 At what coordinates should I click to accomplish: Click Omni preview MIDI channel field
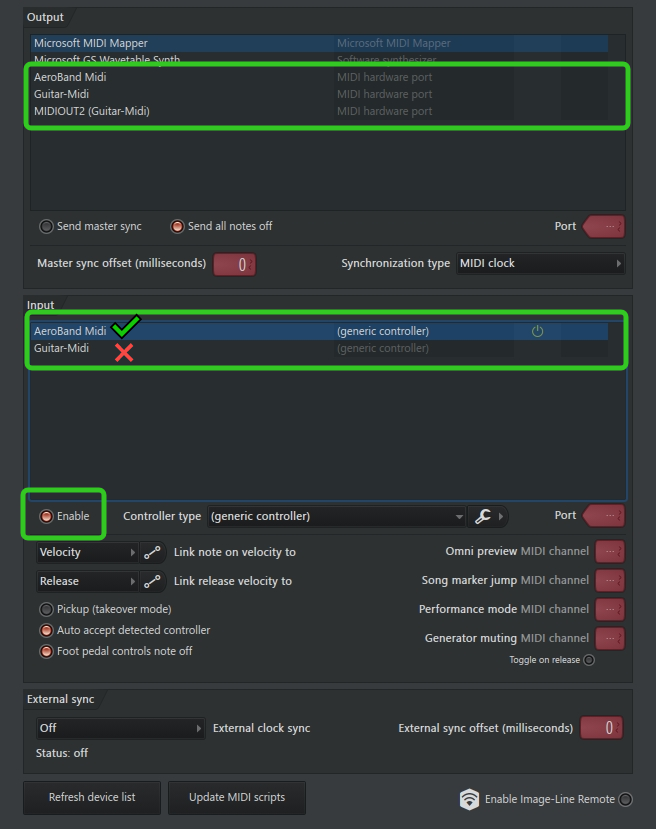(610, 551)
